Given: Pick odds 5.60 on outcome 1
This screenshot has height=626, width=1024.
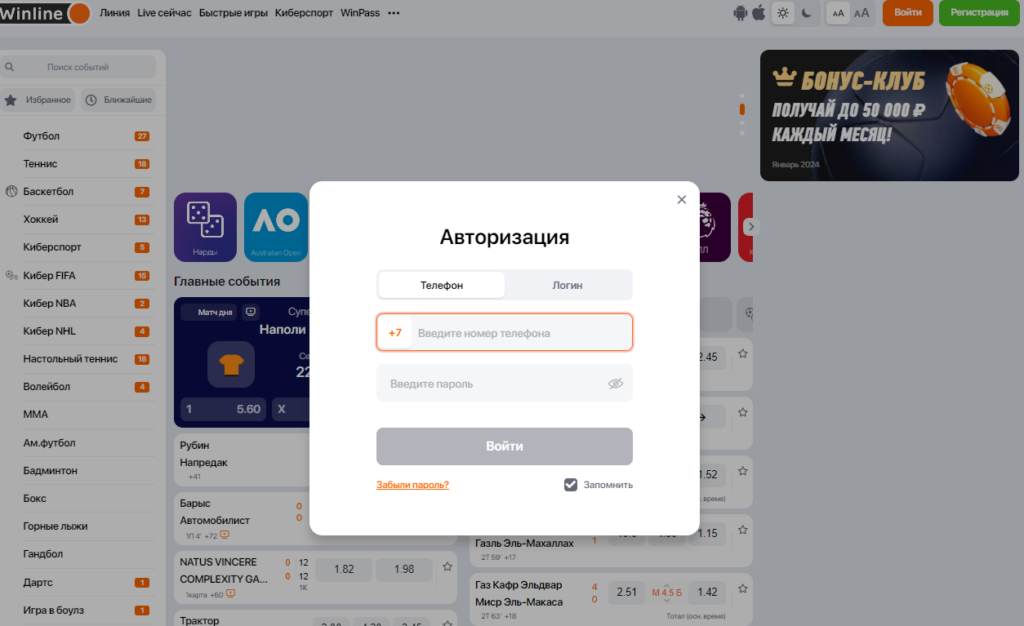Looking at the screenshot, I should pyautogui.click(x=223, y=409).
